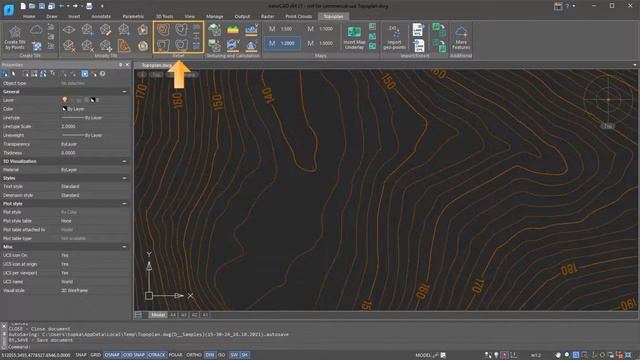Screen dimensions: 640x360
Task: Click the top-left eye-shaped icon in Modify TIN
Action: 69,29
